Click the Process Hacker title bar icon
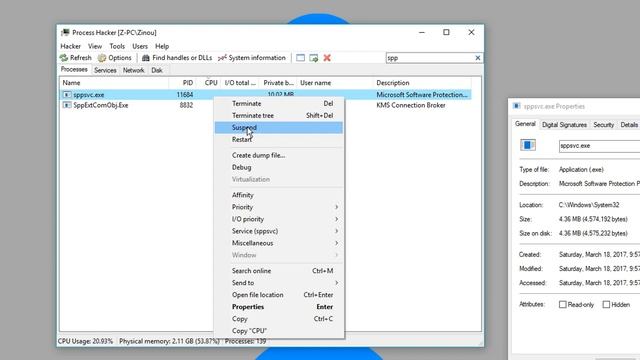Image resolution: width=640 pixels, height=360 pixels. [65, 32]
